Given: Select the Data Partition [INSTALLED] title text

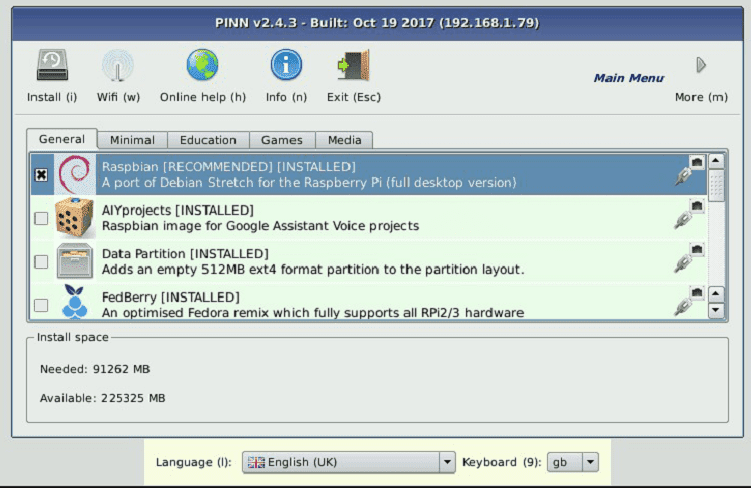Looking at the screenshot, I should click(185, 254).
